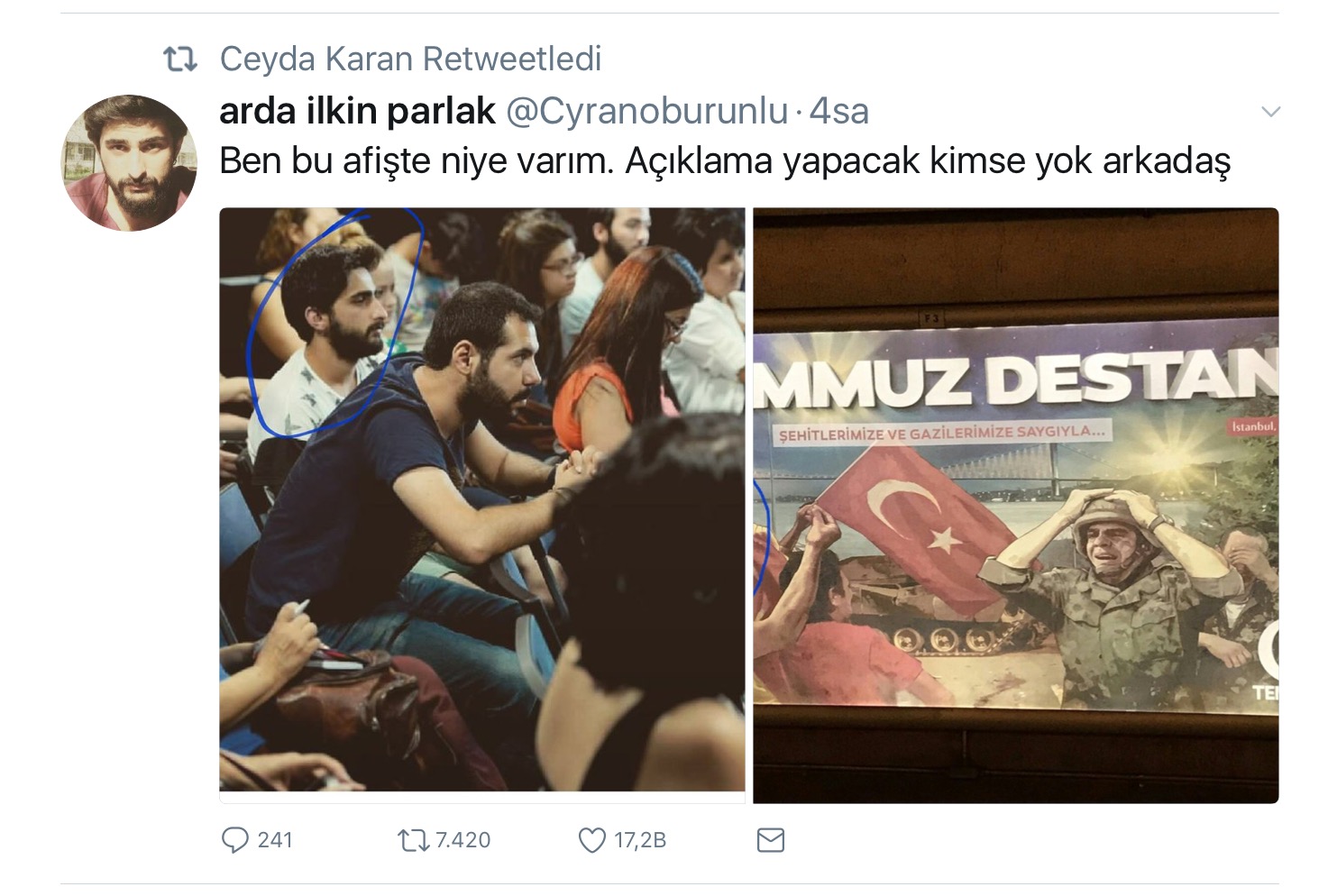
Task: Click the 4sa timestamp
Action: (x=838, y=112)
